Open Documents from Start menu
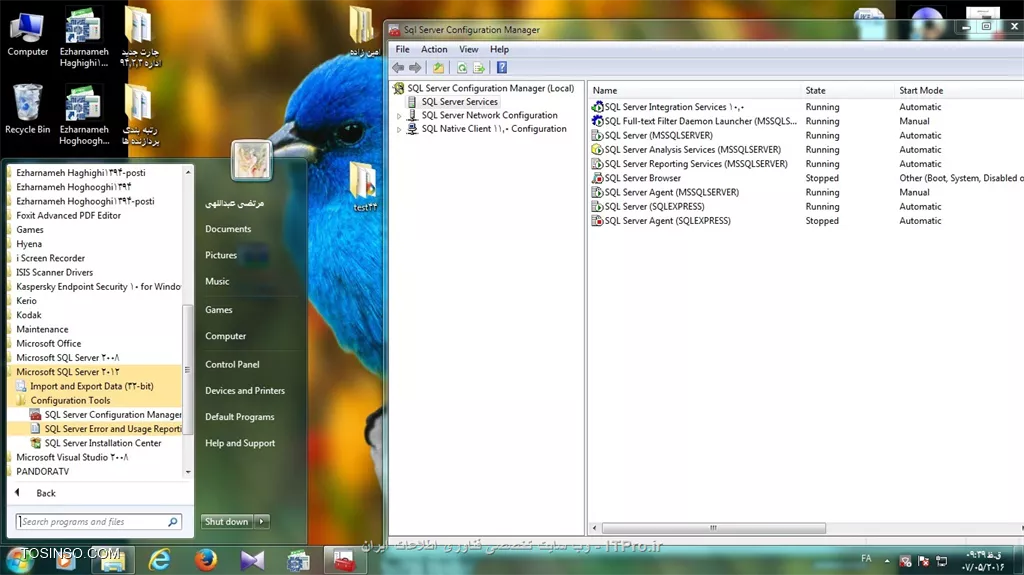Screen dimensions: 1024x575 pyautogui.click(x=228, y=229)
